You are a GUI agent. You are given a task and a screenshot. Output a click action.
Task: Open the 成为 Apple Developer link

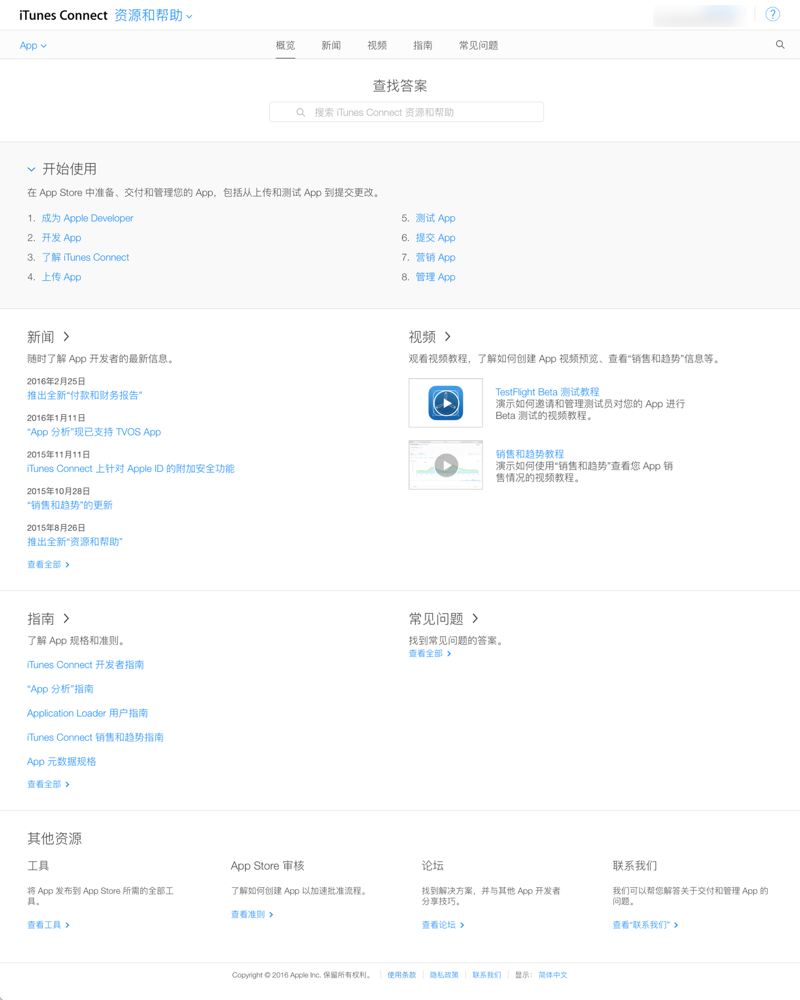coord(87,218)
